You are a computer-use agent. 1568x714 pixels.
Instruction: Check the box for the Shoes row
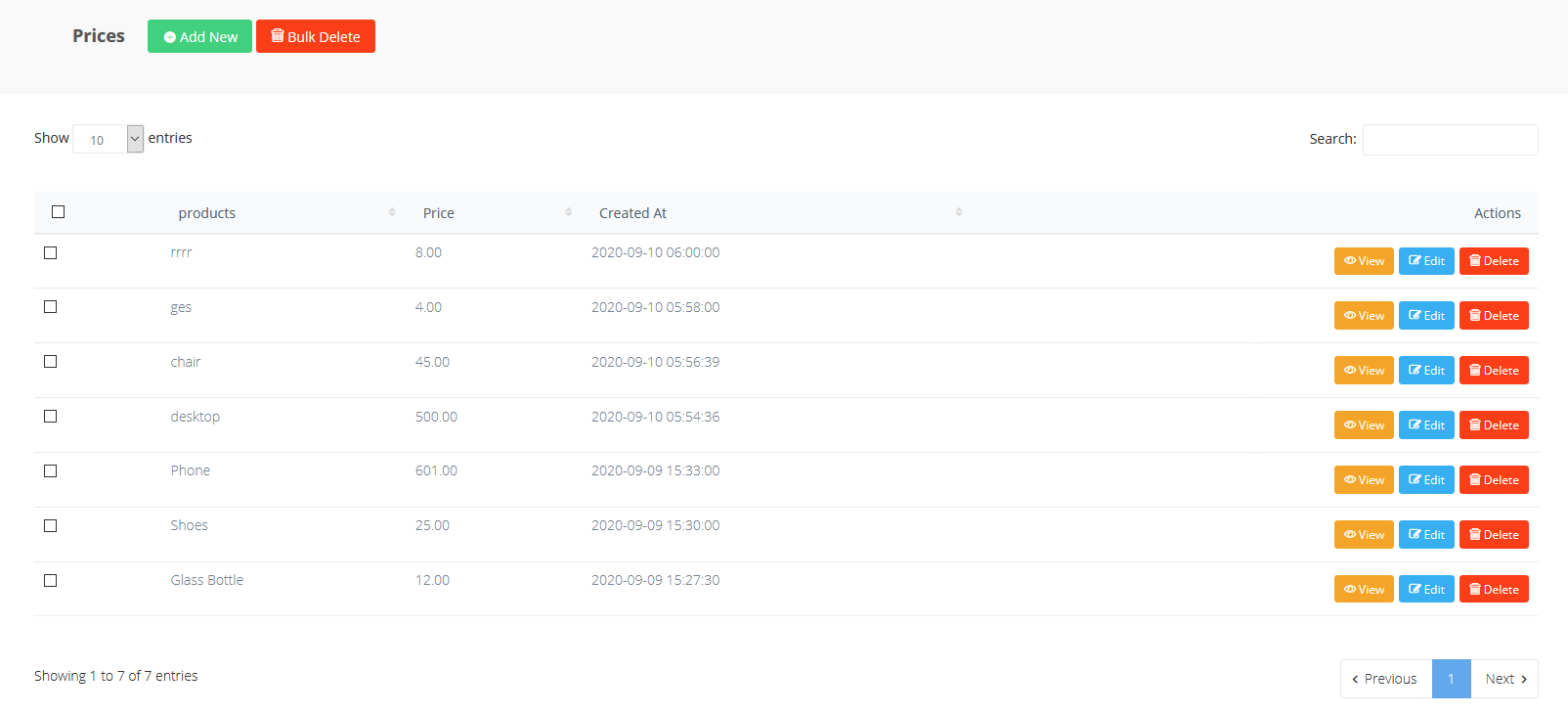(x=50, y=525)
